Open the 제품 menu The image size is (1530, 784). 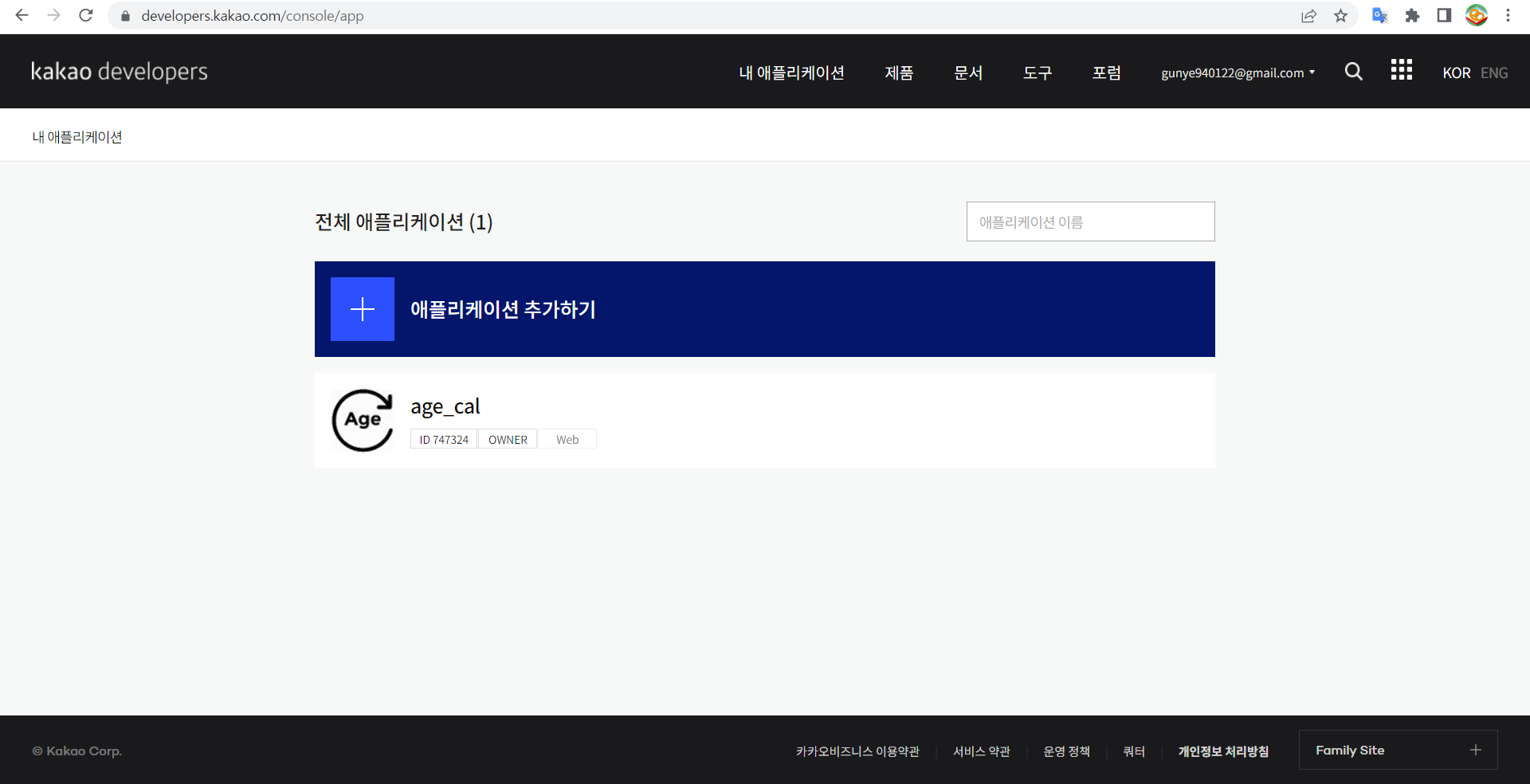tap(899, 73)
